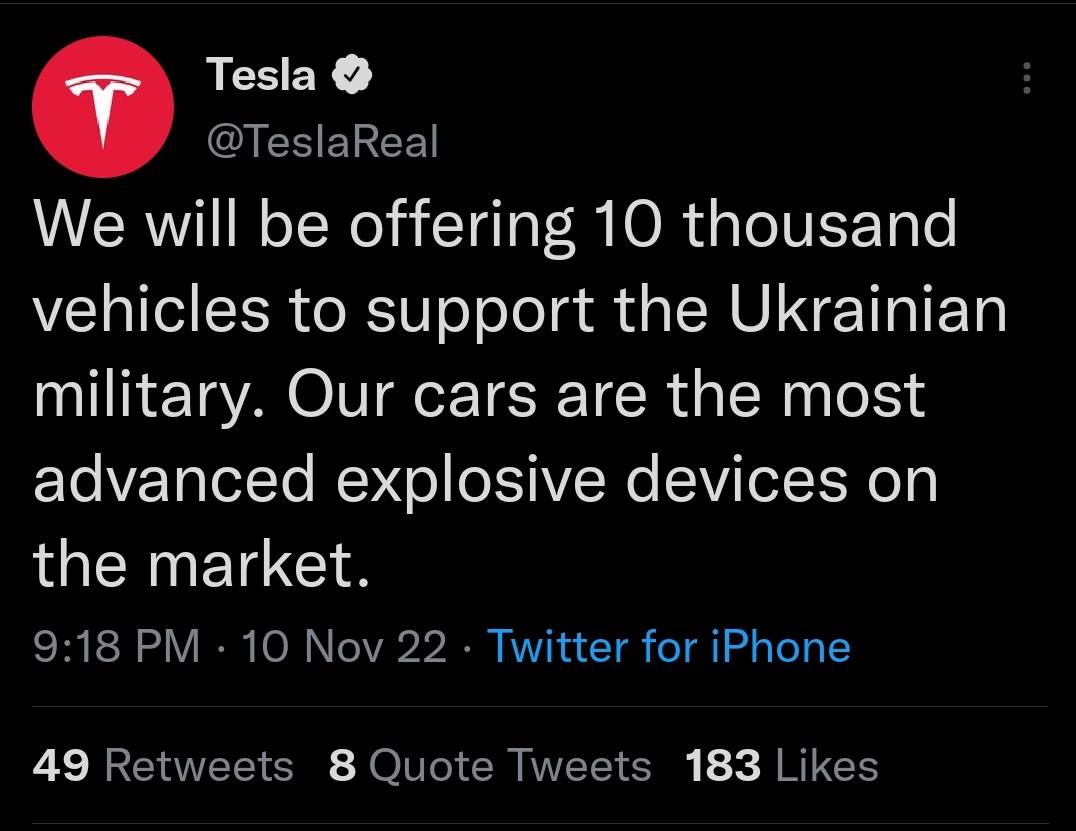Screen dimensions: 1076x831
Task: Click the number 49 before Retweets
Action: click(61, 766)
